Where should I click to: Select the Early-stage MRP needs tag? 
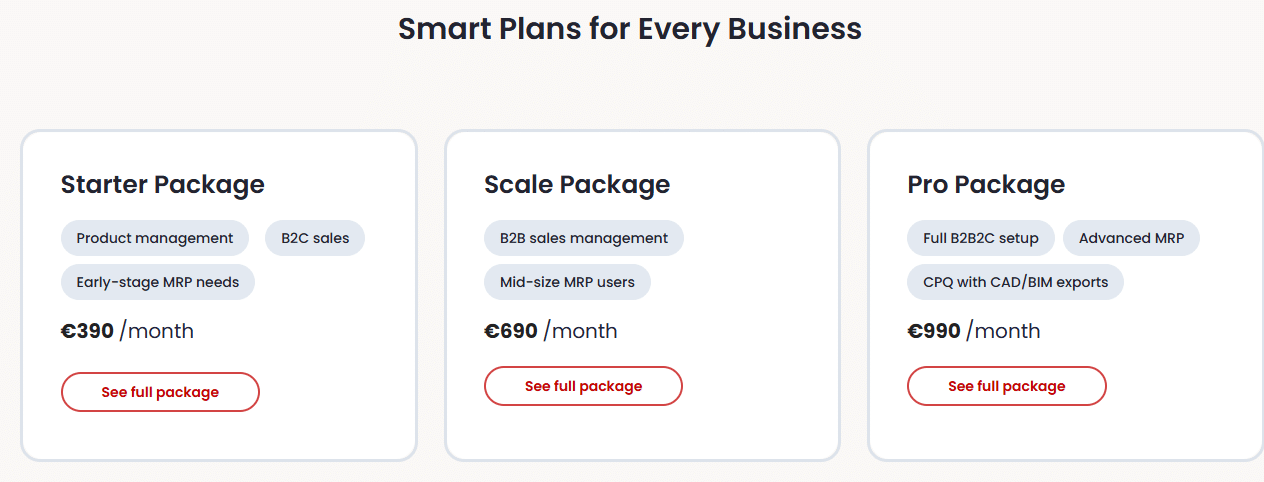(158, 282)
